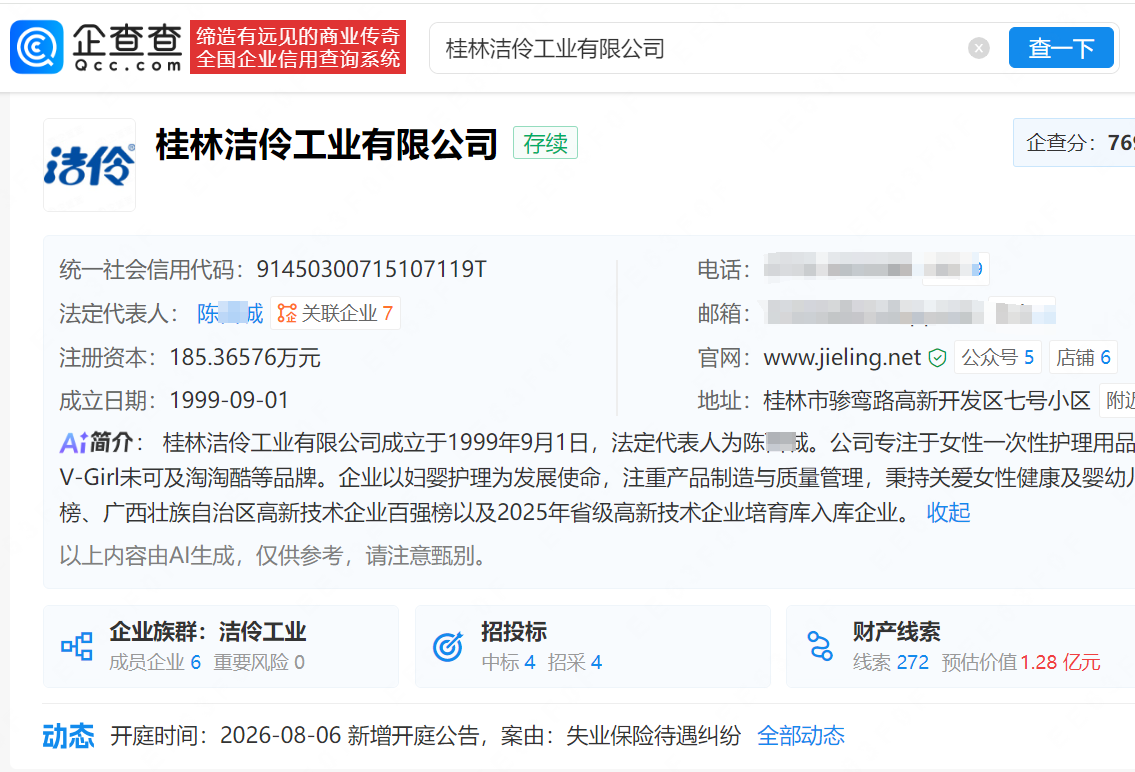Image resolution: width=1135 pixels, height=772 pixels.
Task: Click the founding date 1999-09-01
Action: click(229, 400)
